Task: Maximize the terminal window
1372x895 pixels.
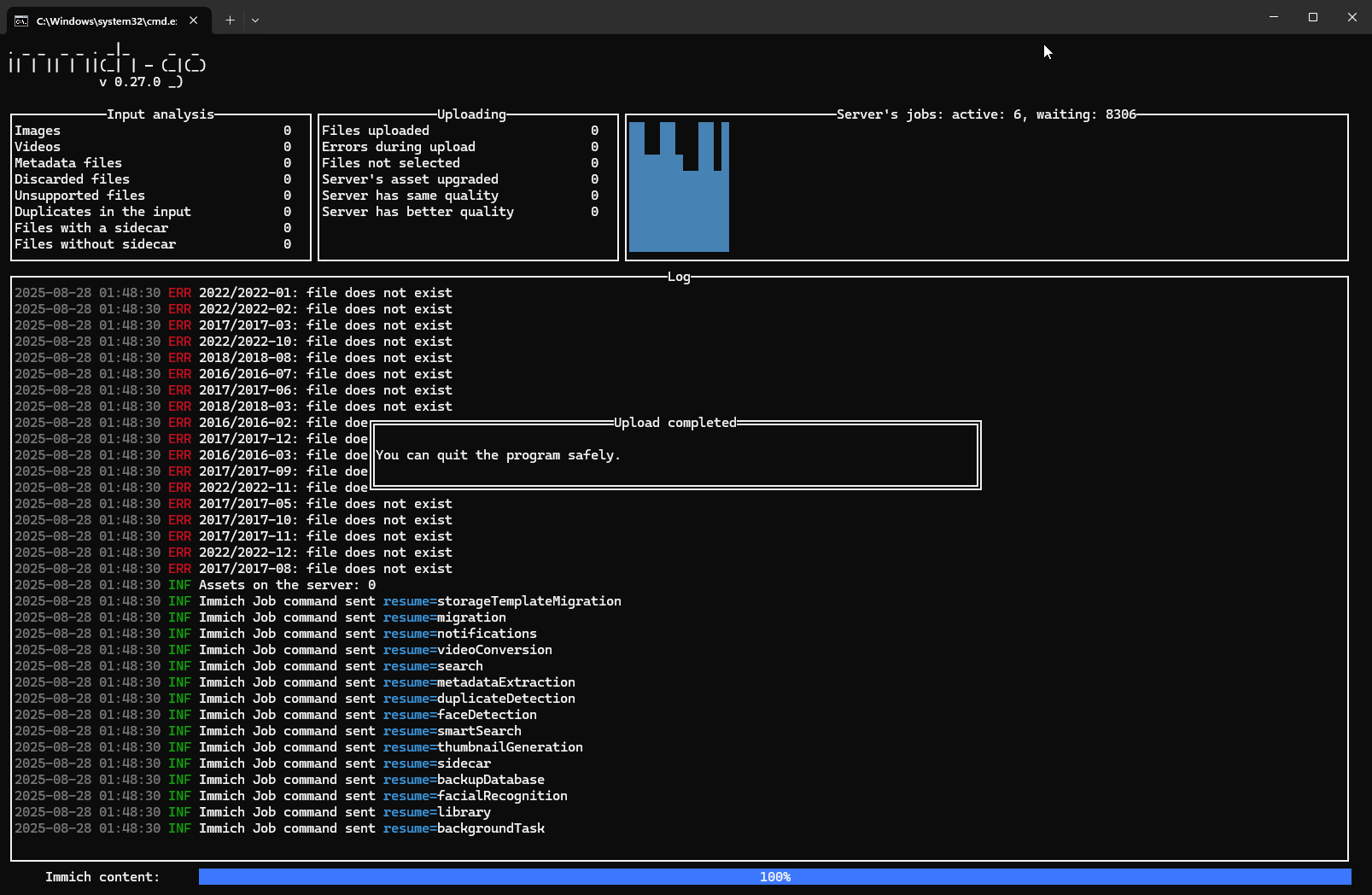Action: pos(1312,17)
